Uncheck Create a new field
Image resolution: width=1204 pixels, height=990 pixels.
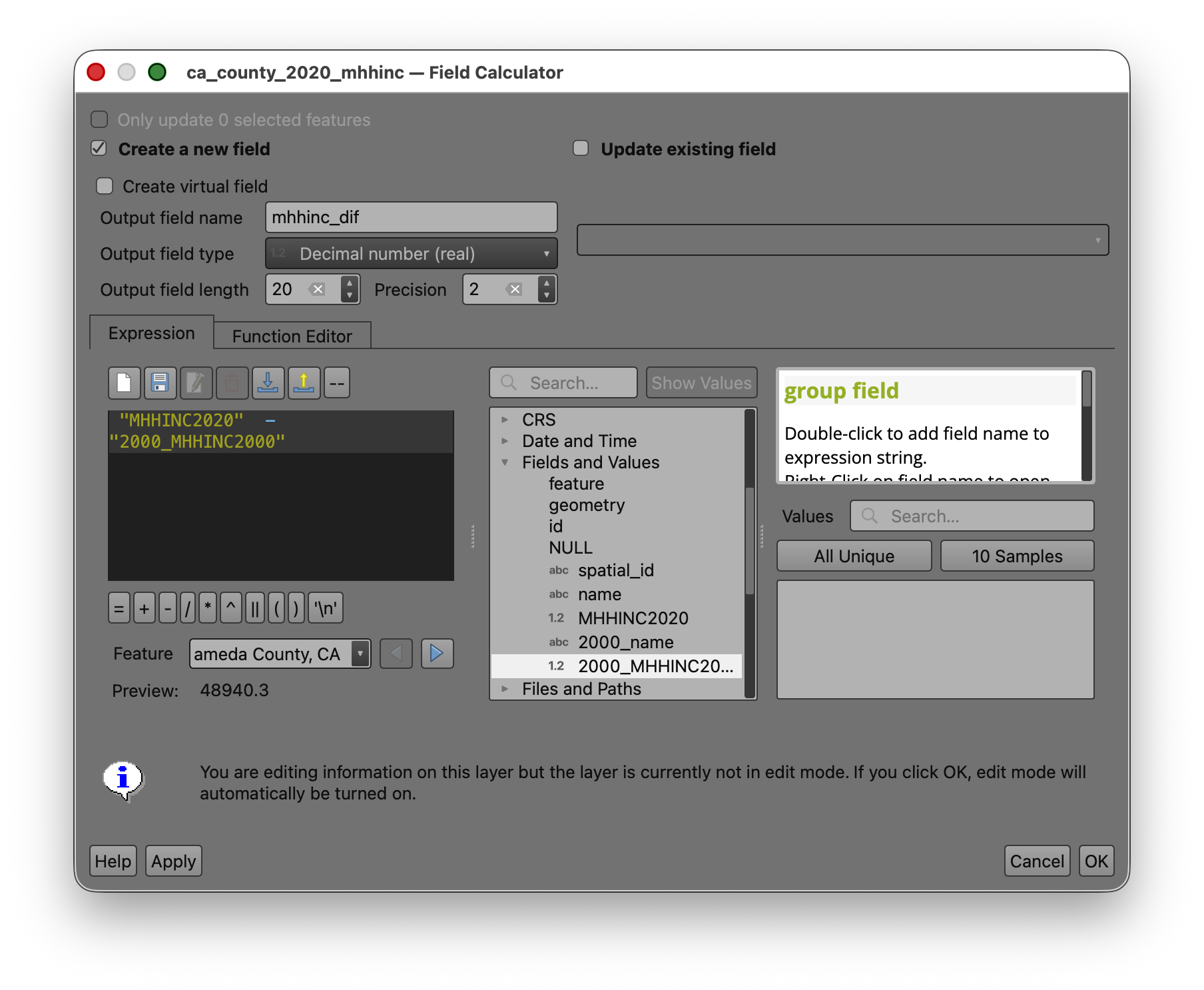point(99,149)
